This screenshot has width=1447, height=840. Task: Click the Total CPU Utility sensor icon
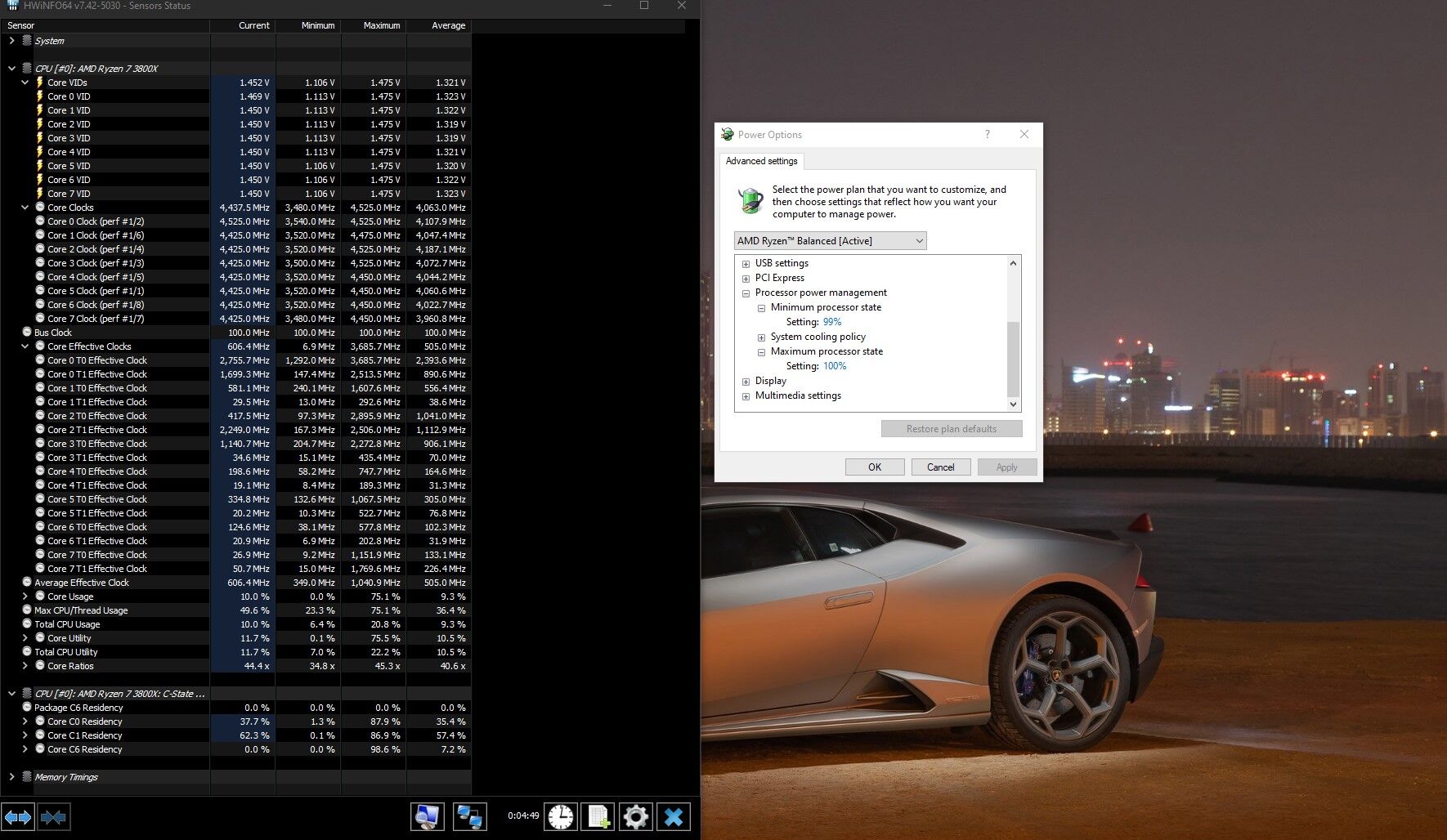27,652
